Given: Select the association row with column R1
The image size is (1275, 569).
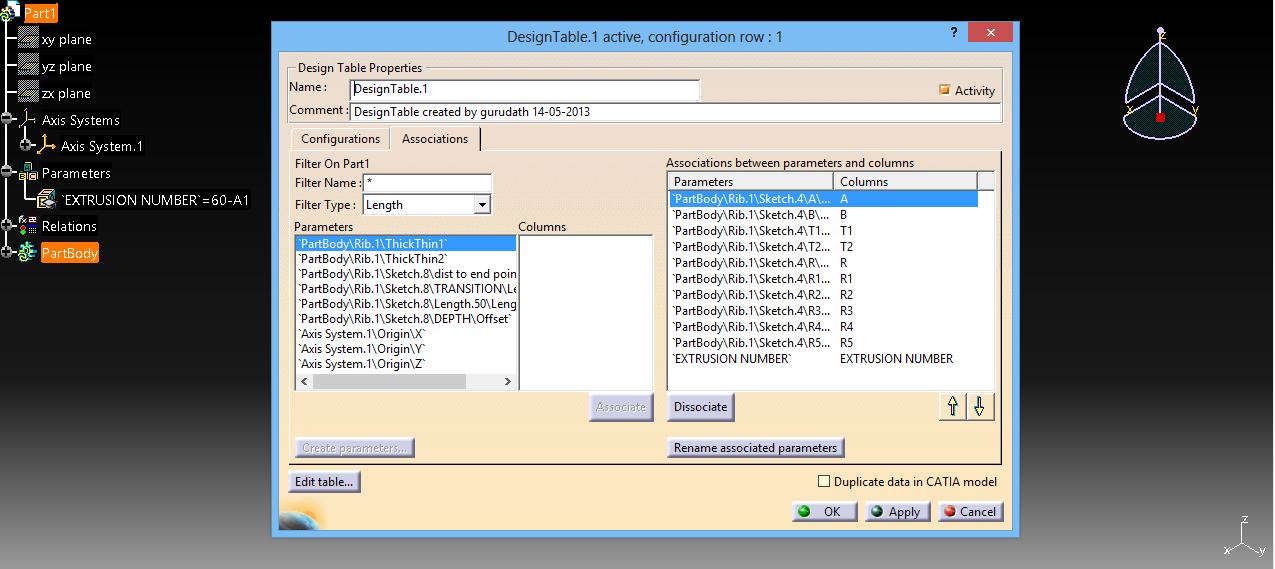Looking at the screenshot, I should point(823,279).
